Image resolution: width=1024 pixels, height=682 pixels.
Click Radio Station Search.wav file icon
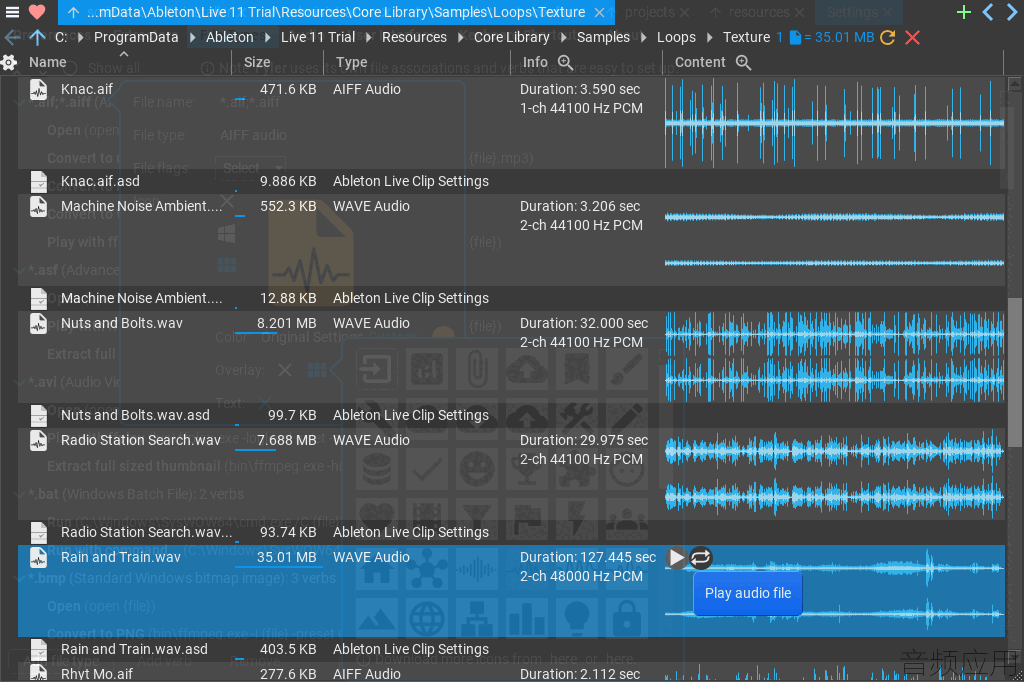point(39,440)
